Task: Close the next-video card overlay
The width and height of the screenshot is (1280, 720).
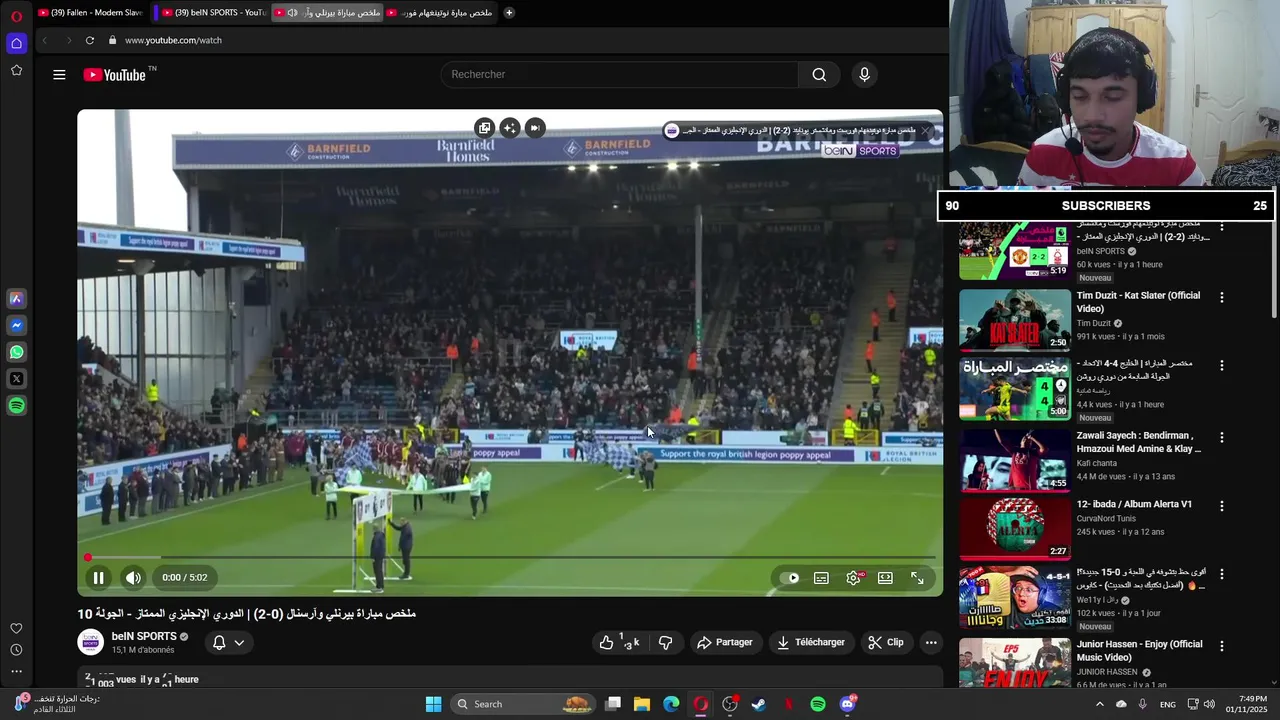Action: pyautogui.click(x=926, y=131)
